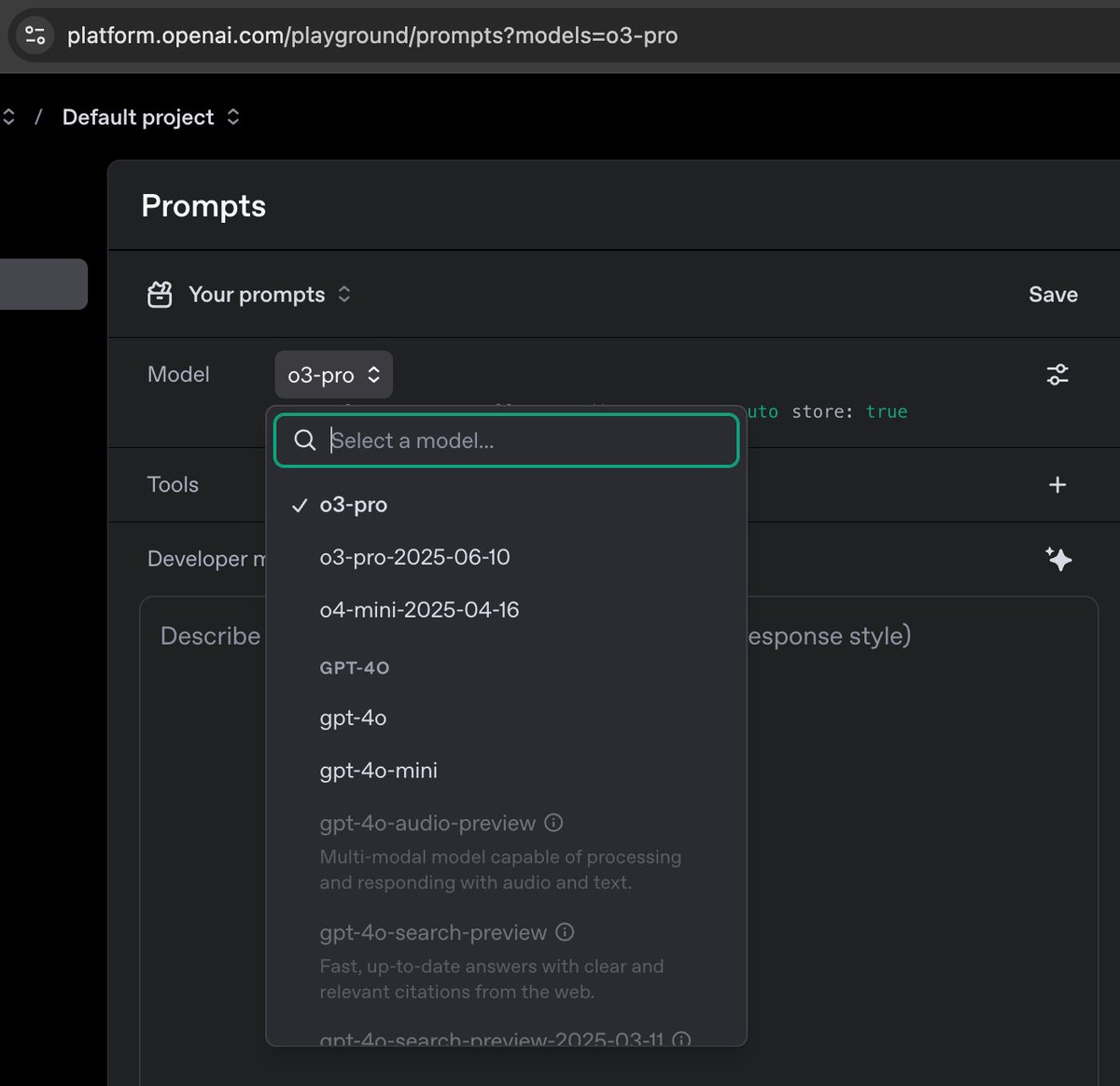The image size is (1120, 1086).
Task: Click the Your prompts box icon
Action: pos(160,295)
